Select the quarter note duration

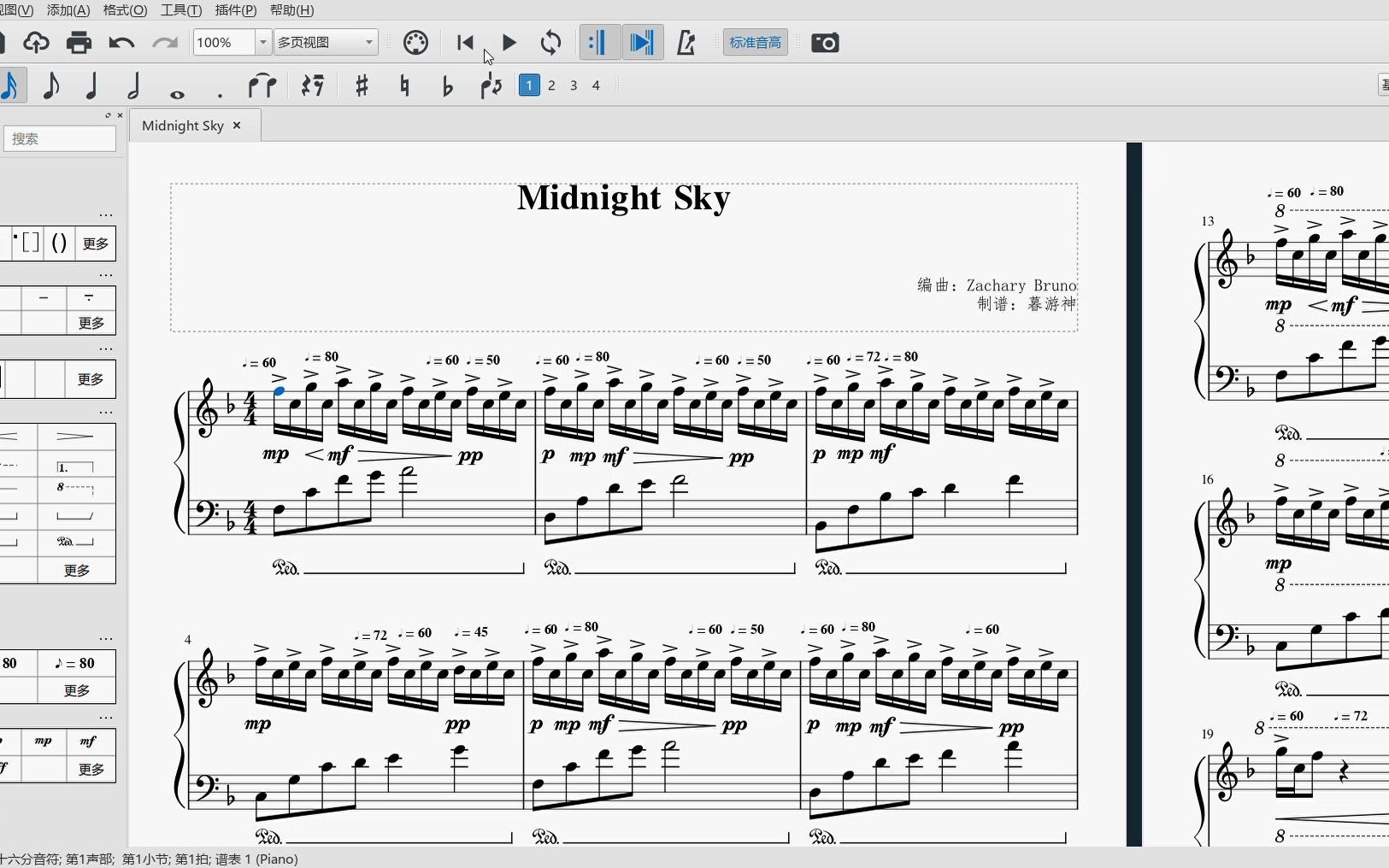[92, 85]
